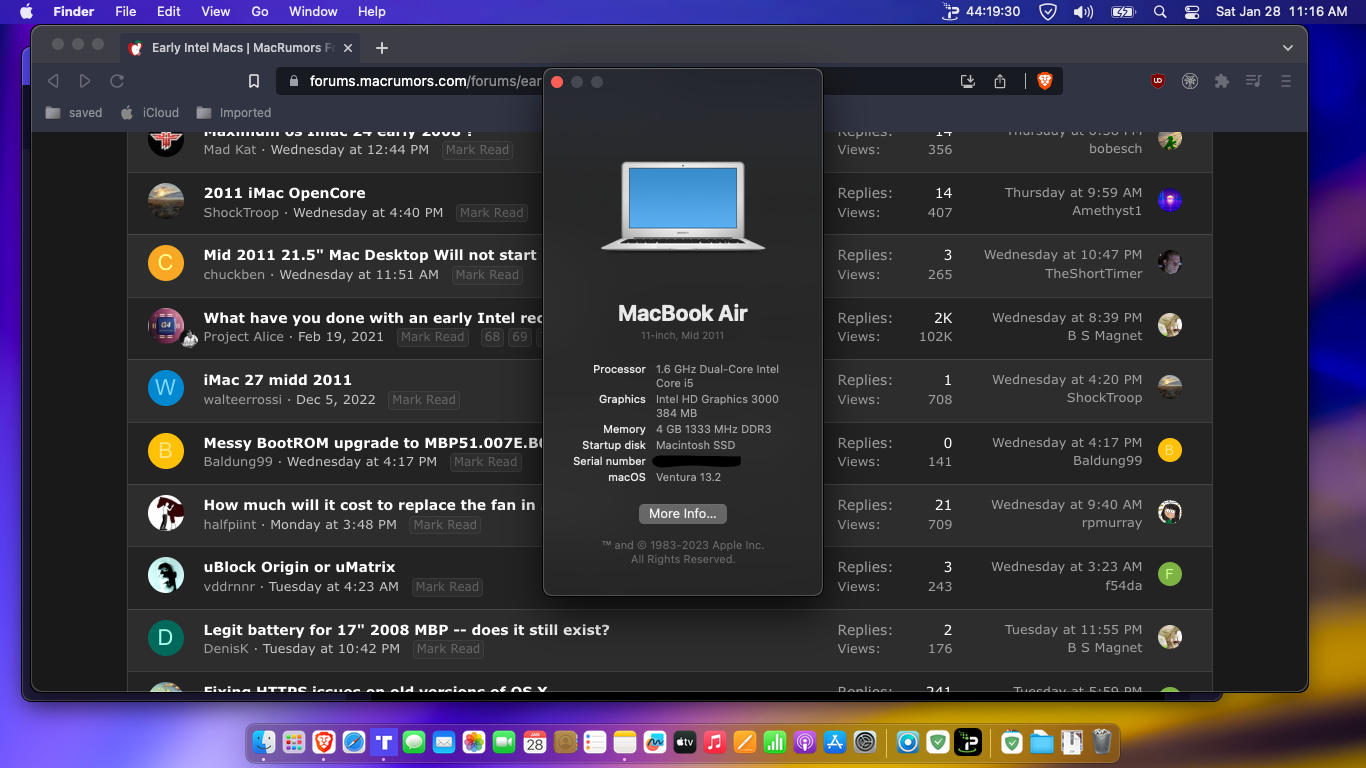Viewport: 1366px width, 768px height.
Task: Open rpmurray last poster link
Action: [1112, 524]
